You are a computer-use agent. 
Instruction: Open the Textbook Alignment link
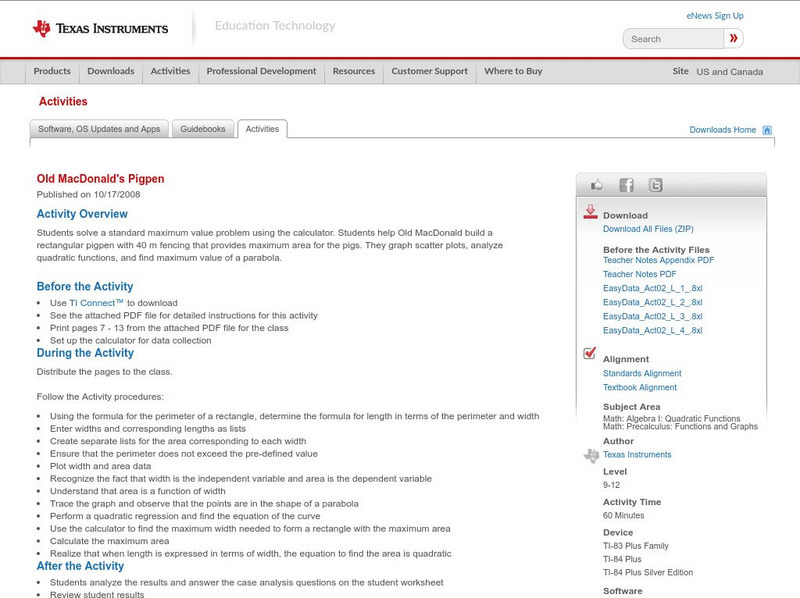pos(640,388)
